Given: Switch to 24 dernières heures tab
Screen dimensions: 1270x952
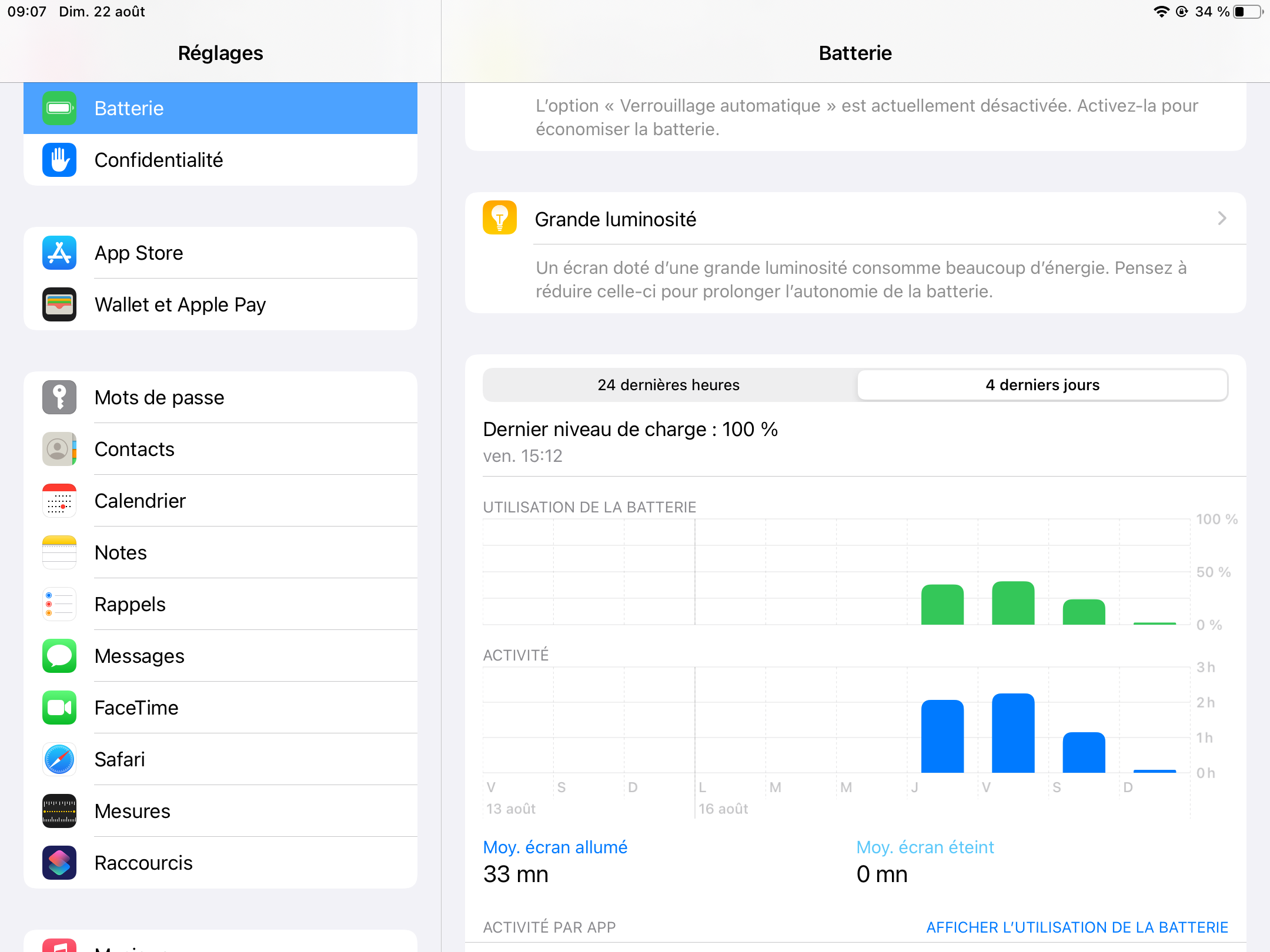Looking at the screenshot, I should click(x=669, y=385).
